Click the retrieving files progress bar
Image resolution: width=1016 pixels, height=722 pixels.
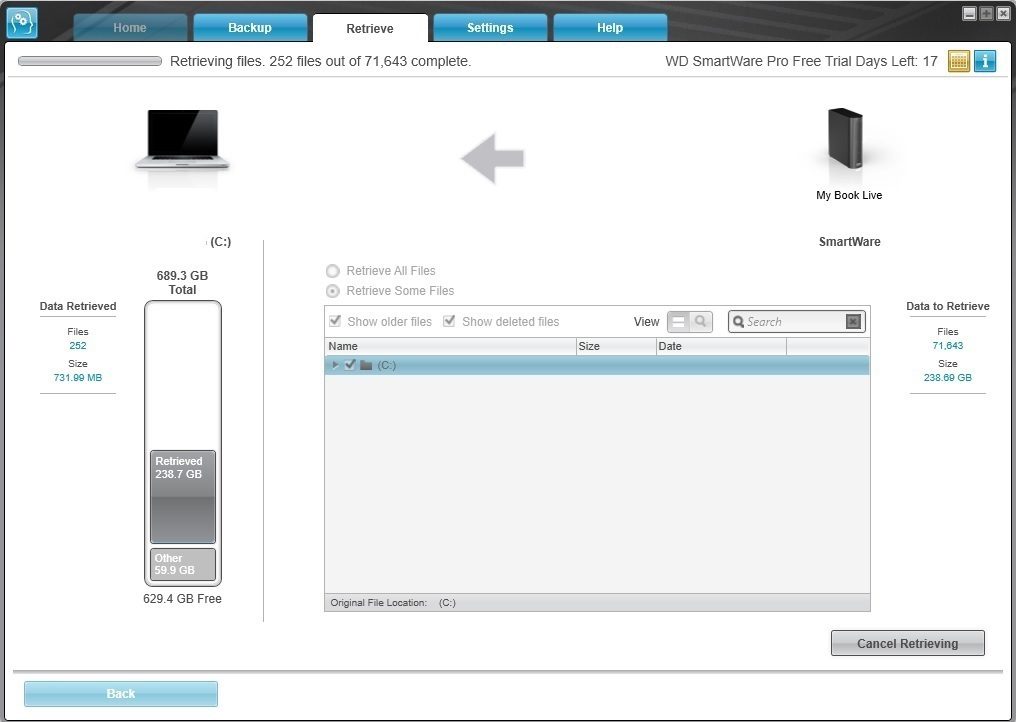[90, 61]
